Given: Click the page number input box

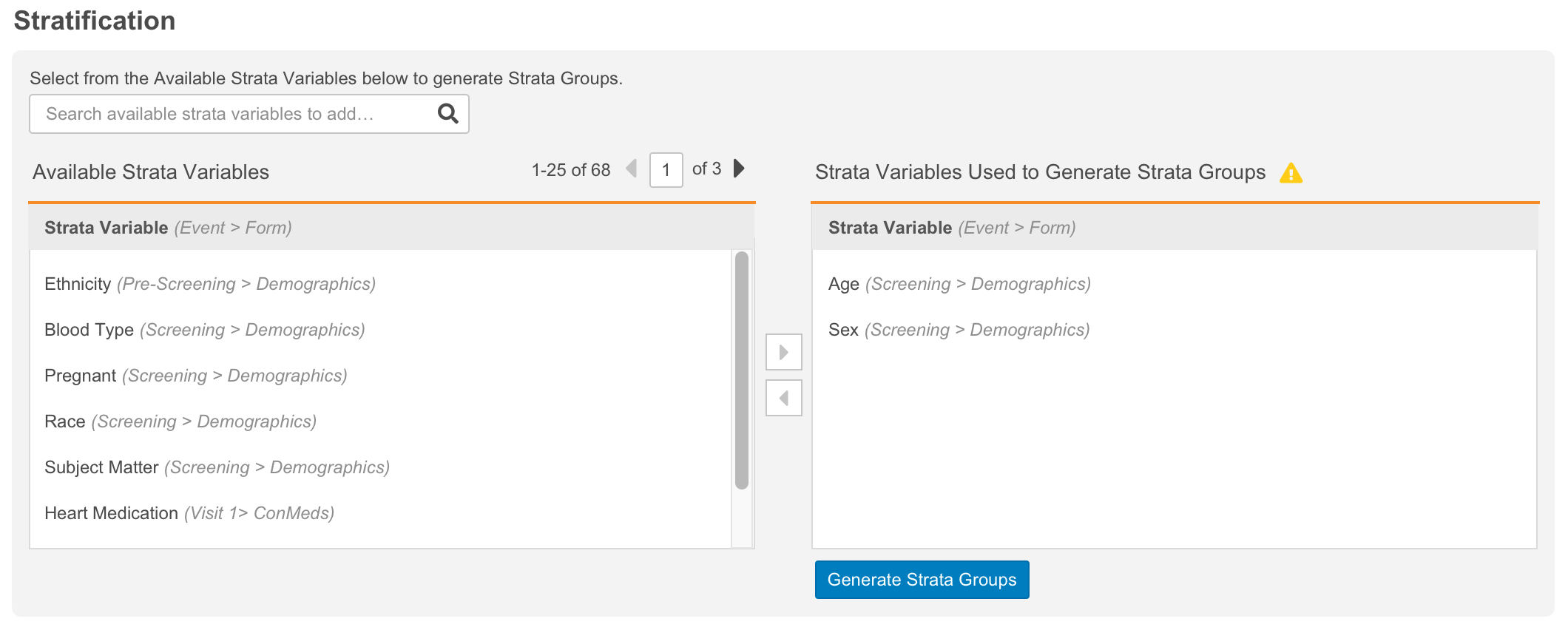Looking at the screenshot, I should click(x=666, y=170).
